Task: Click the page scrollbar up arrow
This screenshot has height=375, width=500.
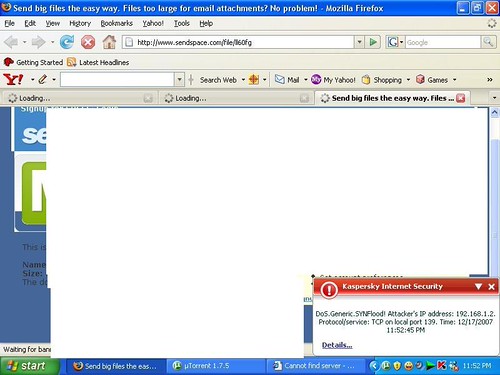Action: pos(495,113)
